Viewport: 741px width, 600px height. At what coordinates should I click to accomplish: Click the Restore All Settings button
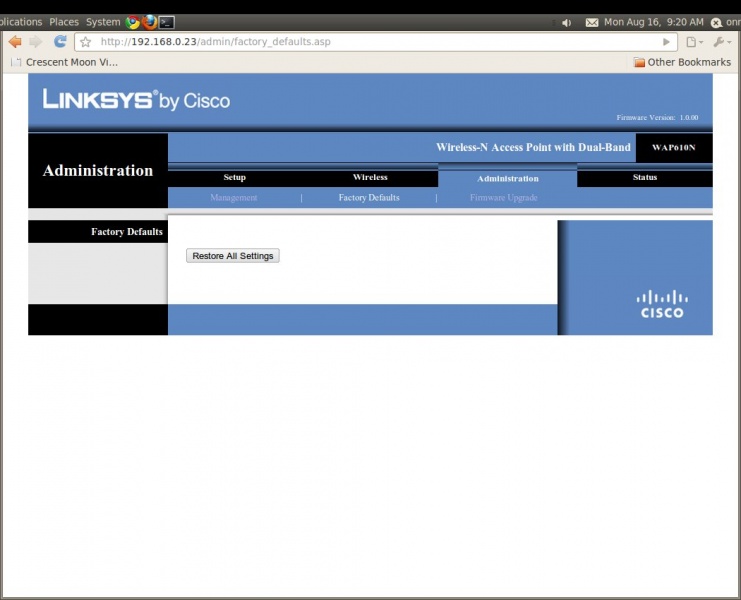pos(233,256)
